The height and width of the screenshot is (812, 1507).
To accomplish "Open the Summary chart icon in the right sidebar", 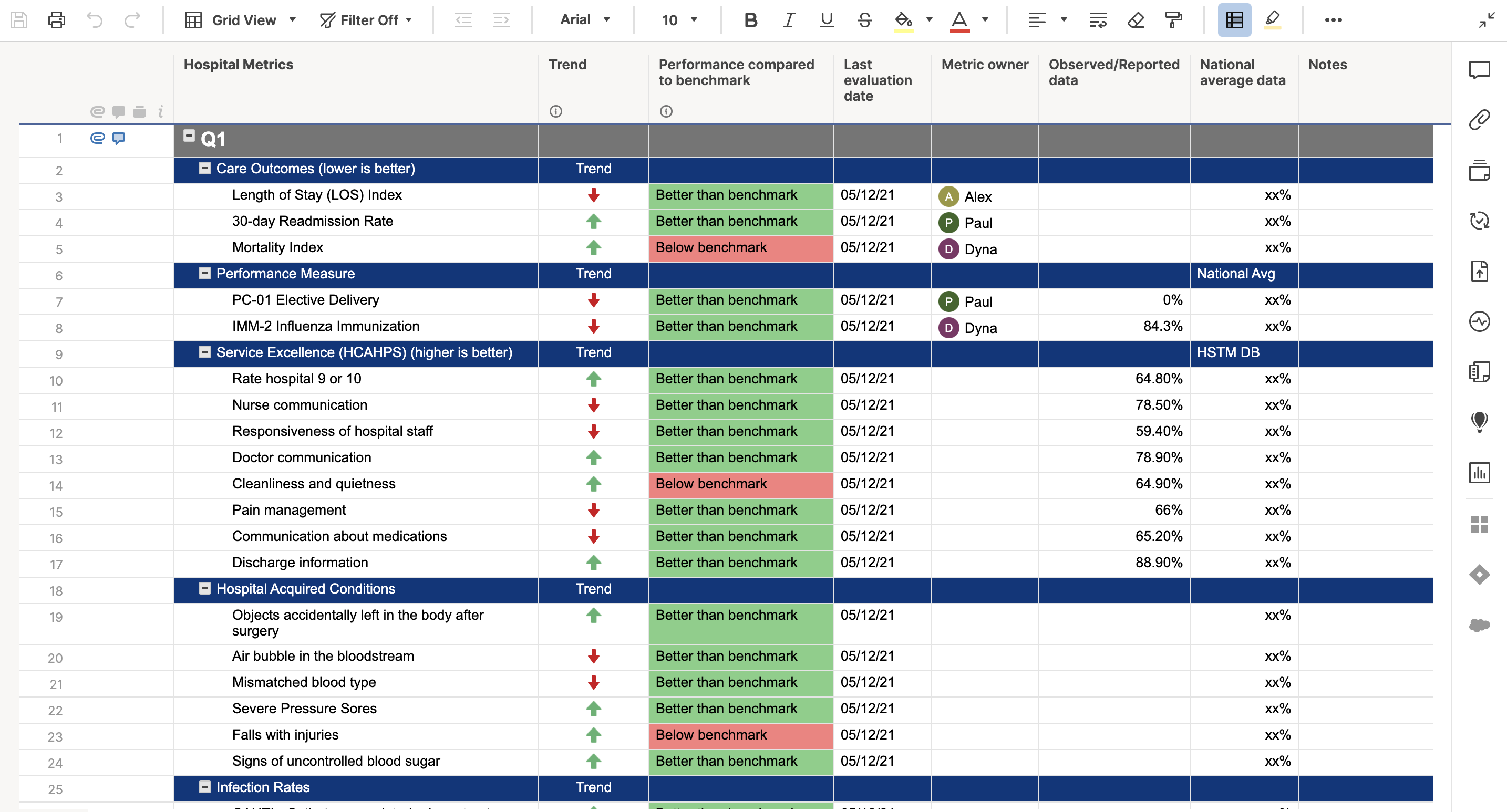I will (x=1479, y=472).
